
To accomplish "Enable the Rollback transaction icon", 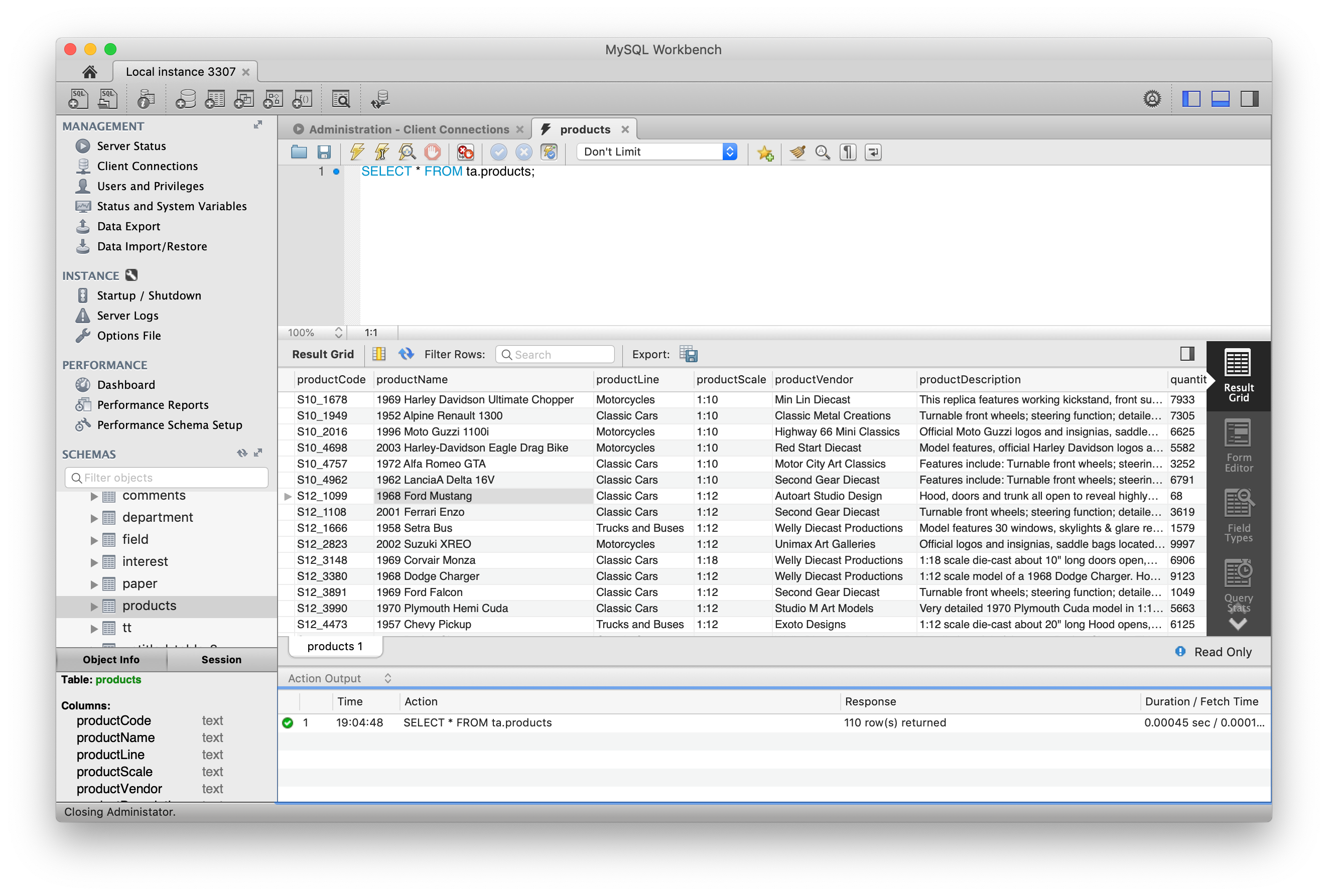I will coord(524,152).
